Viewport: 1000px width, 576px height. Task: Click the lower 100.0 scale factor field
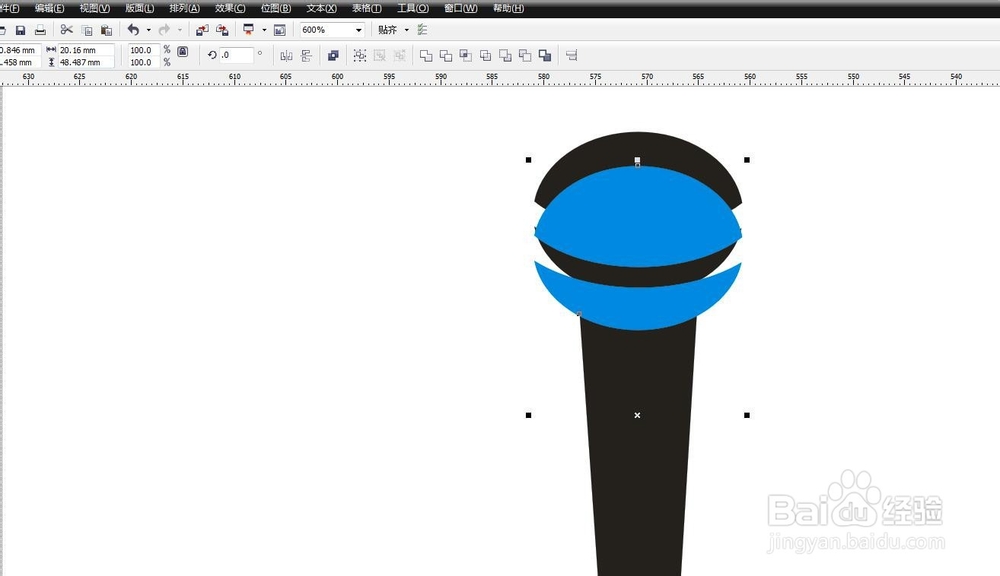click(143, 63)
